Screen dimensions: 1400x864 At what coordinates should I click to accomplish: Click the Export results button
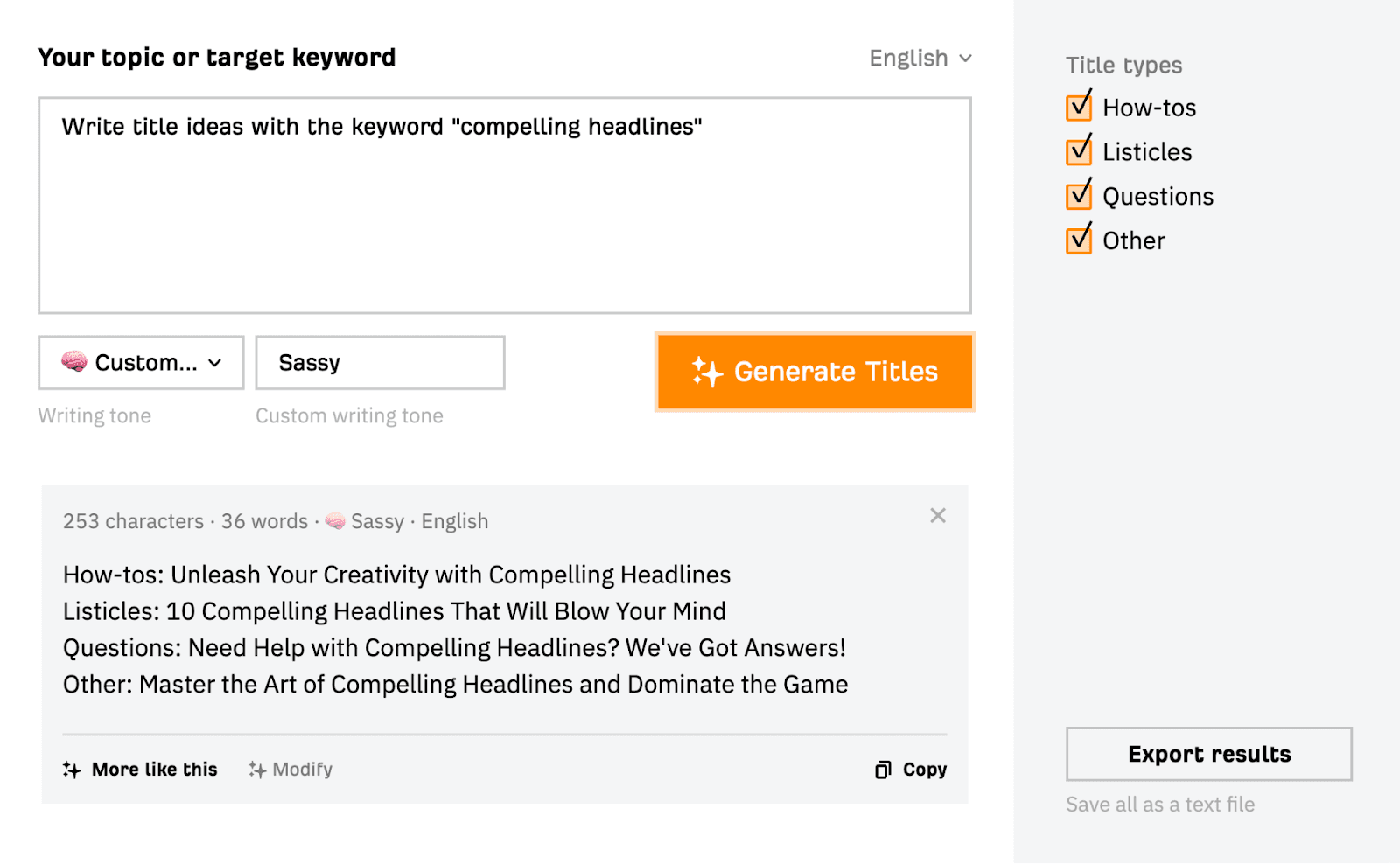coord(1208,754)
